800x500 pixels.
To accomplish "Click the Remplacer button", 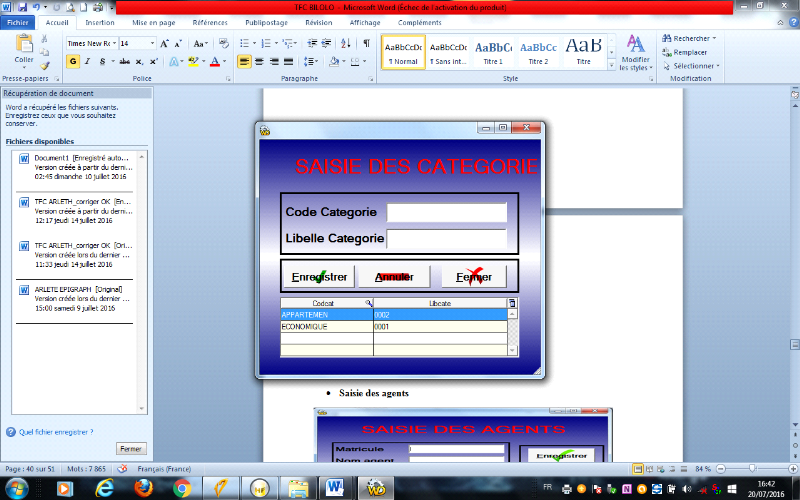I will tap(685, 52).
